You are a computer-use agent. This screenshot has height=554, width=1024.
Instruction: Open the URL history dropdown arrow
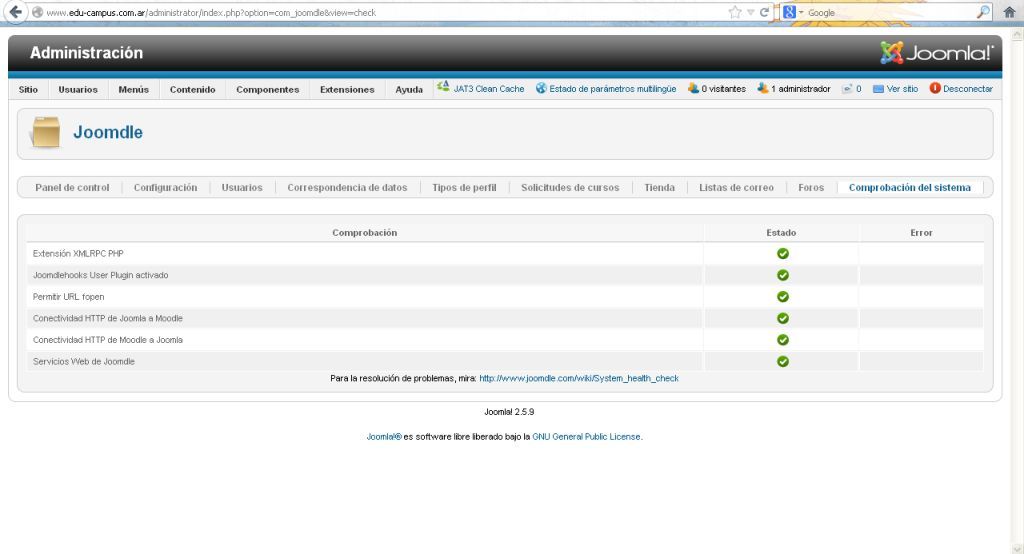coord(752,12)
